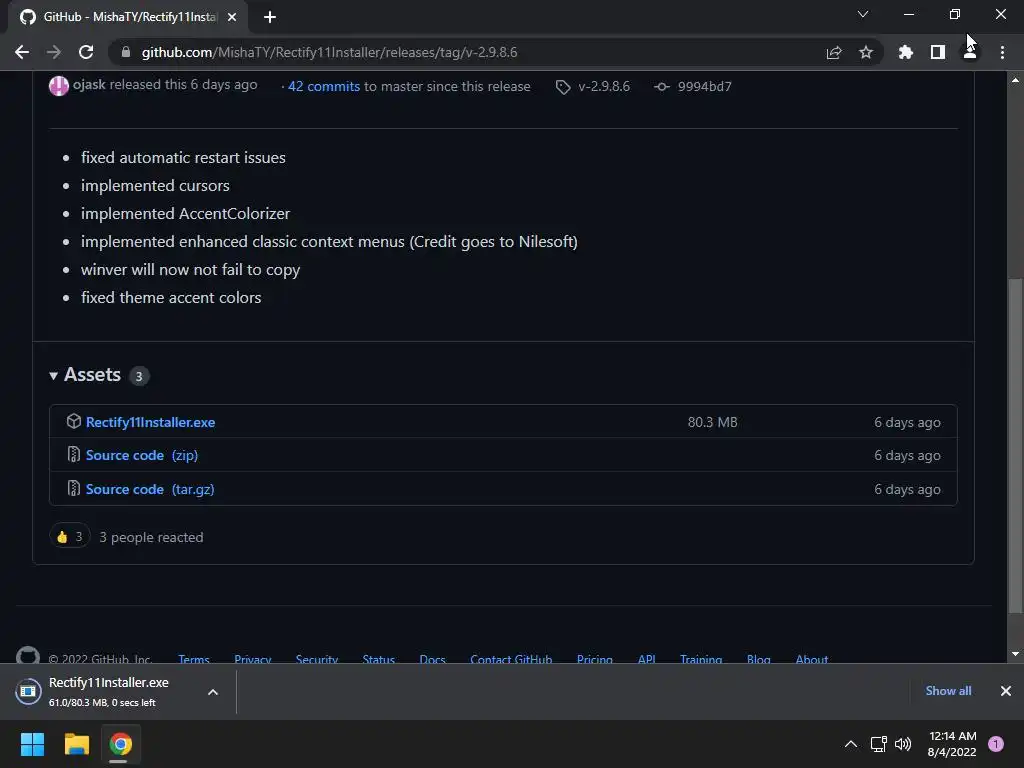
Task: Click the page vertical scrollbar thumb
Action: (1015, 445)
